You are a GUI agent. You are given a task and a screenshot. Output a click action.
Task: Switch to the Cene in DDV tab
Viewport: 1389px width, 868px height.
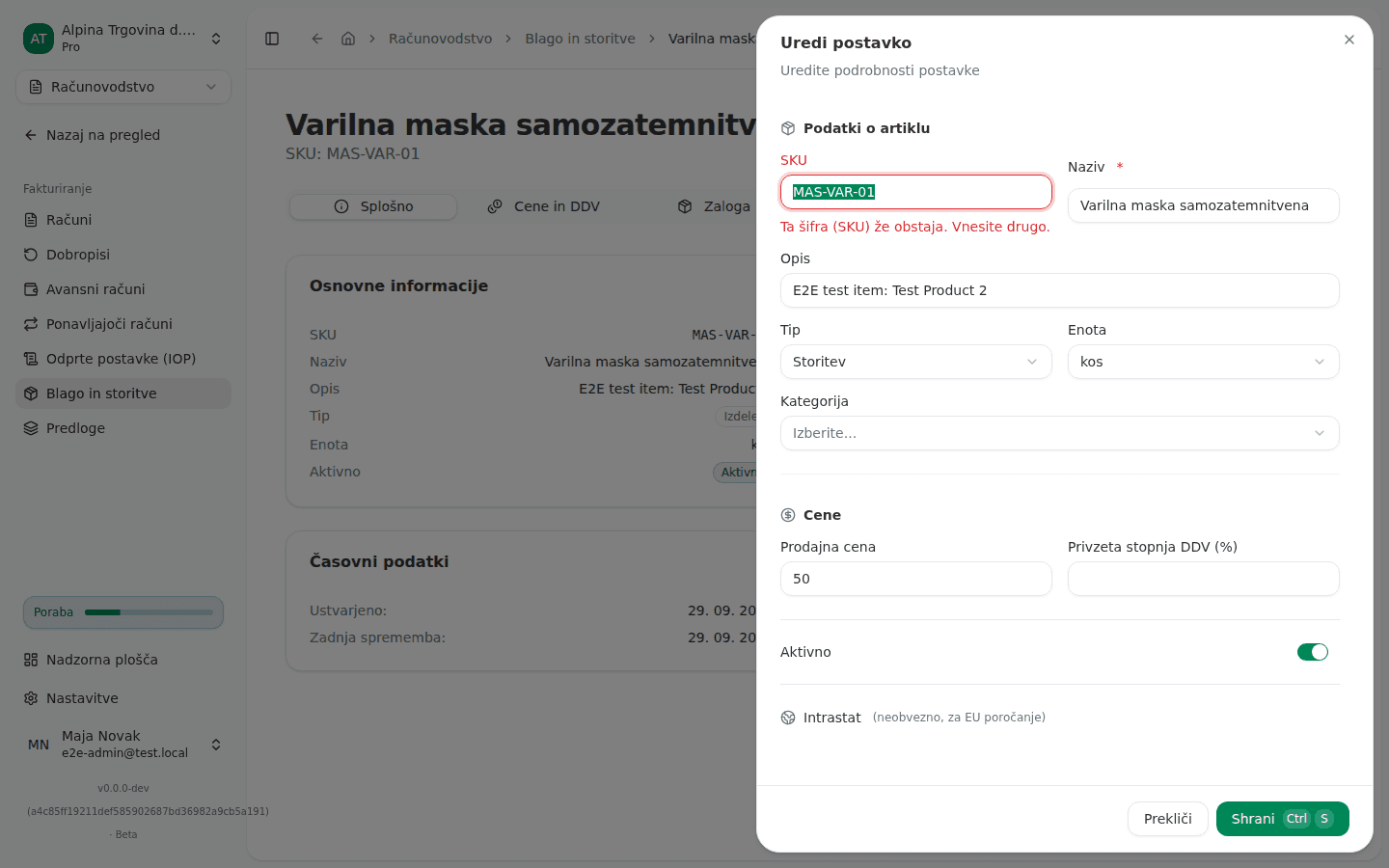(544, 206)
